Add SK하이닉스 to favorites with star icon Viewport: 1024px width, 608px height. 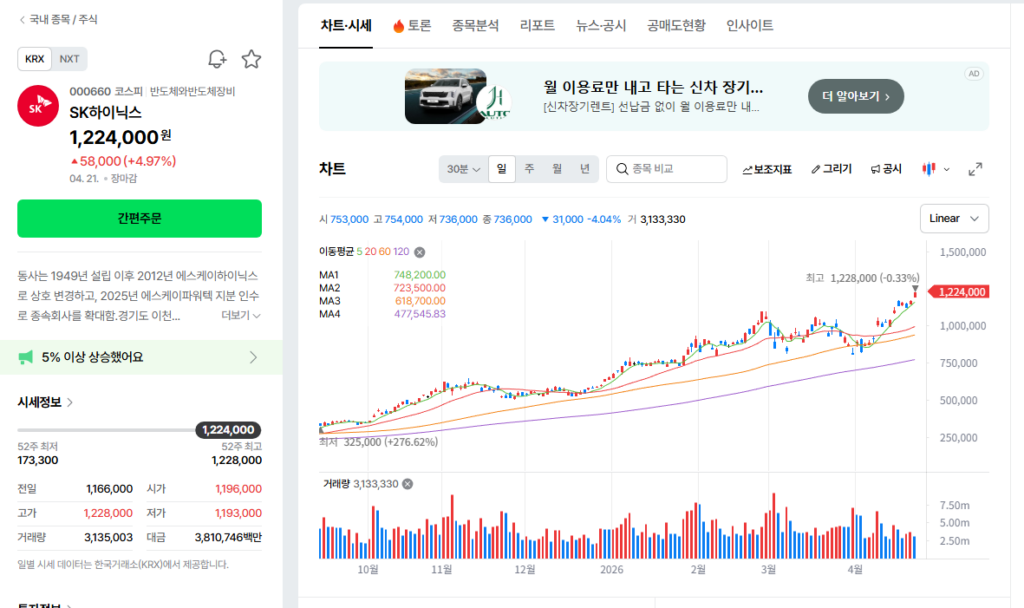pos(251,59)
